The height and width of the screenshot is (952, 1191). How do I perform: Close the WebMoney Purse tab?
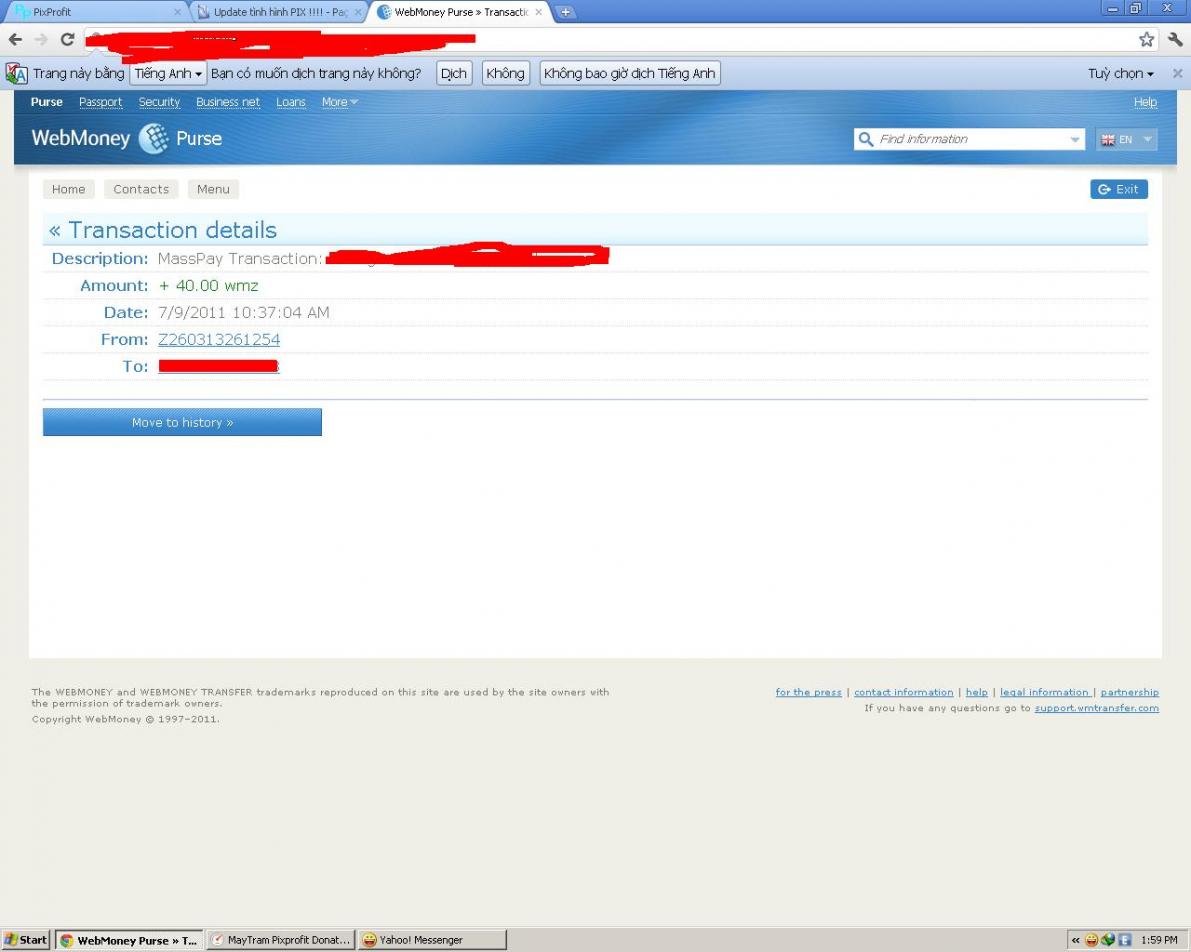coord(539,12)
